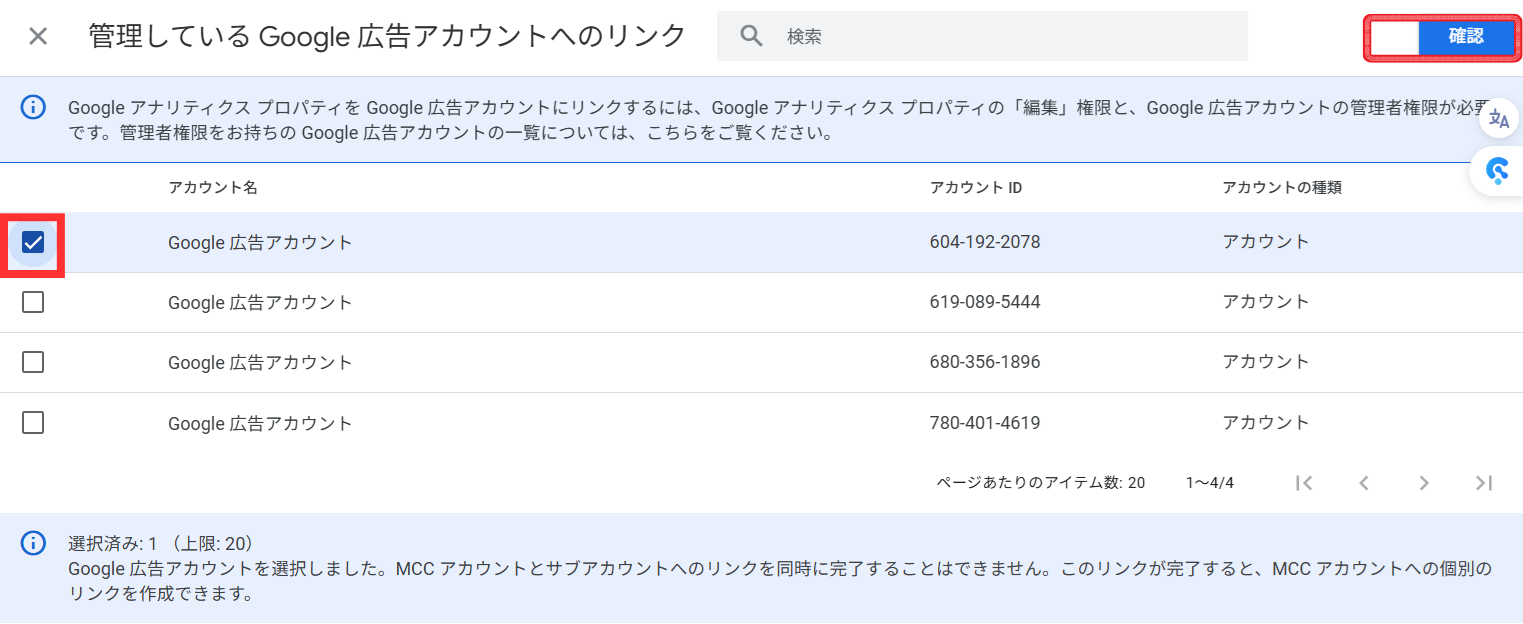Uncheck account 604-192-2078 checkbox

click(x=33, y=242)
